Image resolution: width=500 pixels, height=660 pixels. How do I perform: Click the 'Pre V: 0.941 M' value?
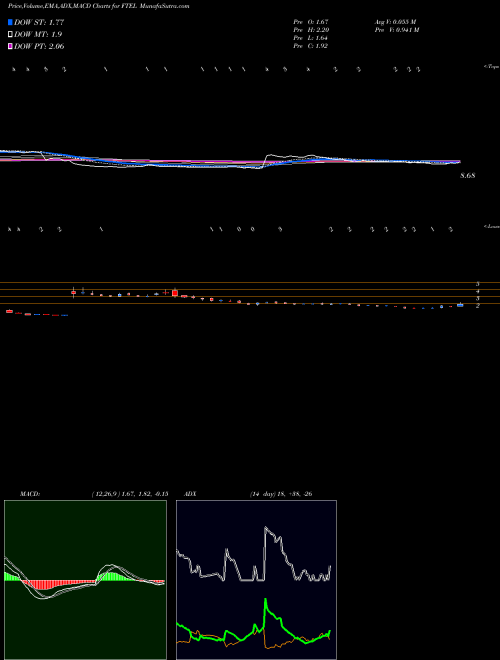(x=396, y=30)
